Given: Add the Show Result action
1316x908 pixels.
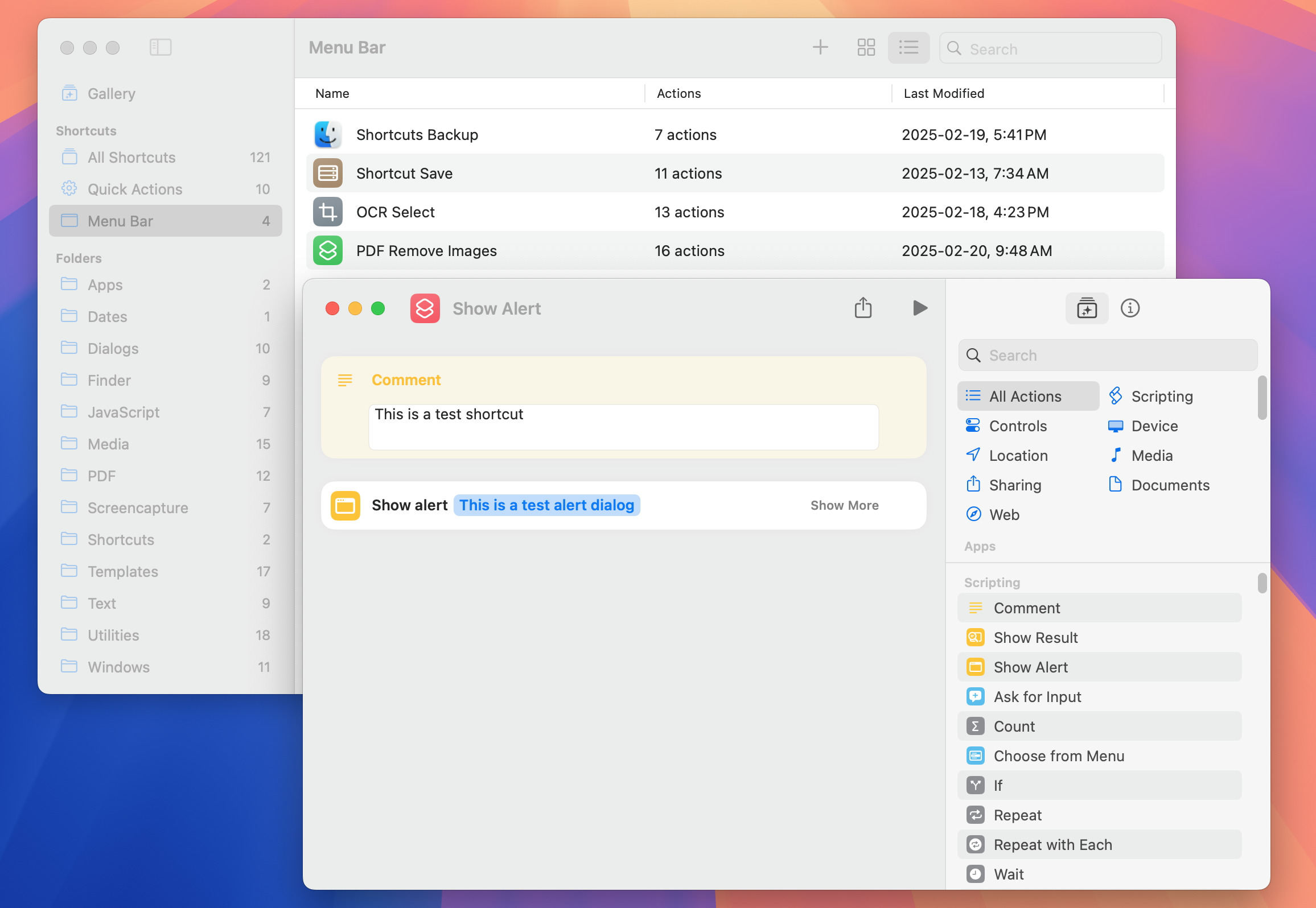Looking at the screenshot, I should point(1099,637).
